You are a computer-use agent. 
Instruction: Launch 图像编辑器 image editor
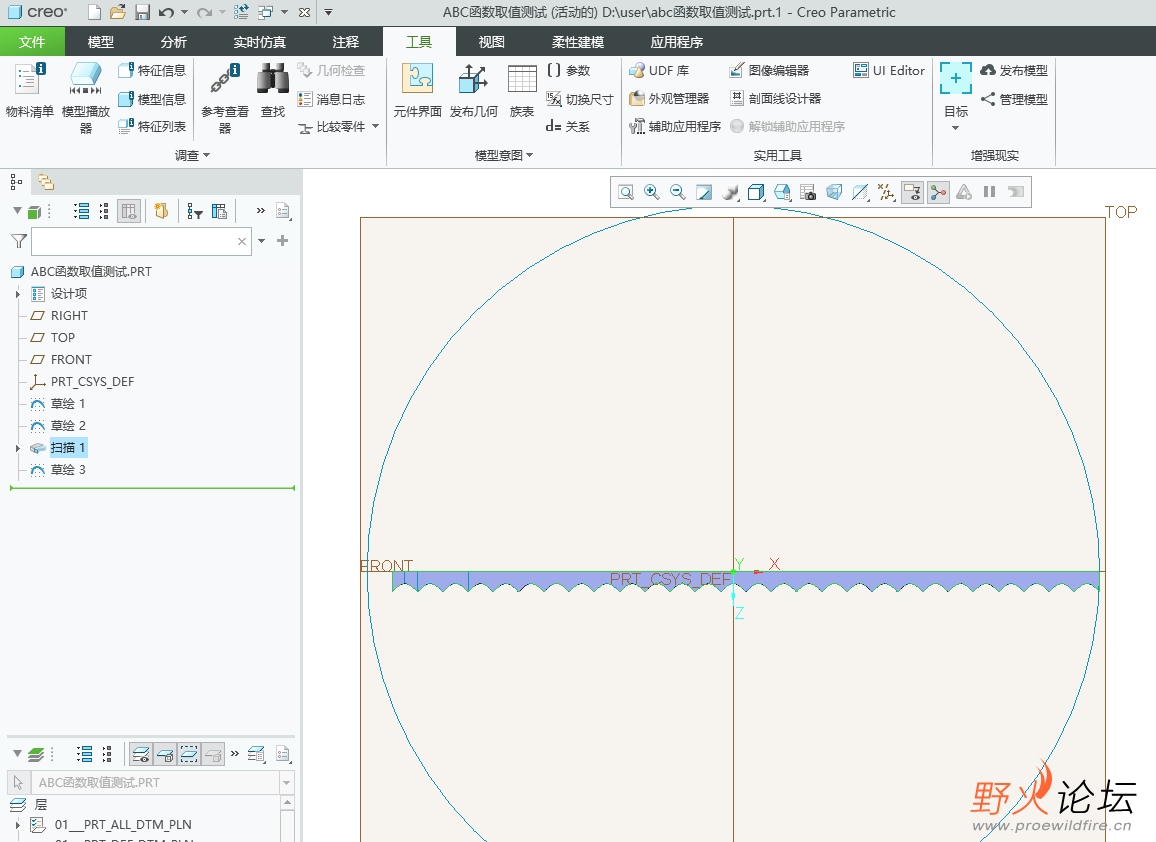pyautogui.click(x=769, y=70)
